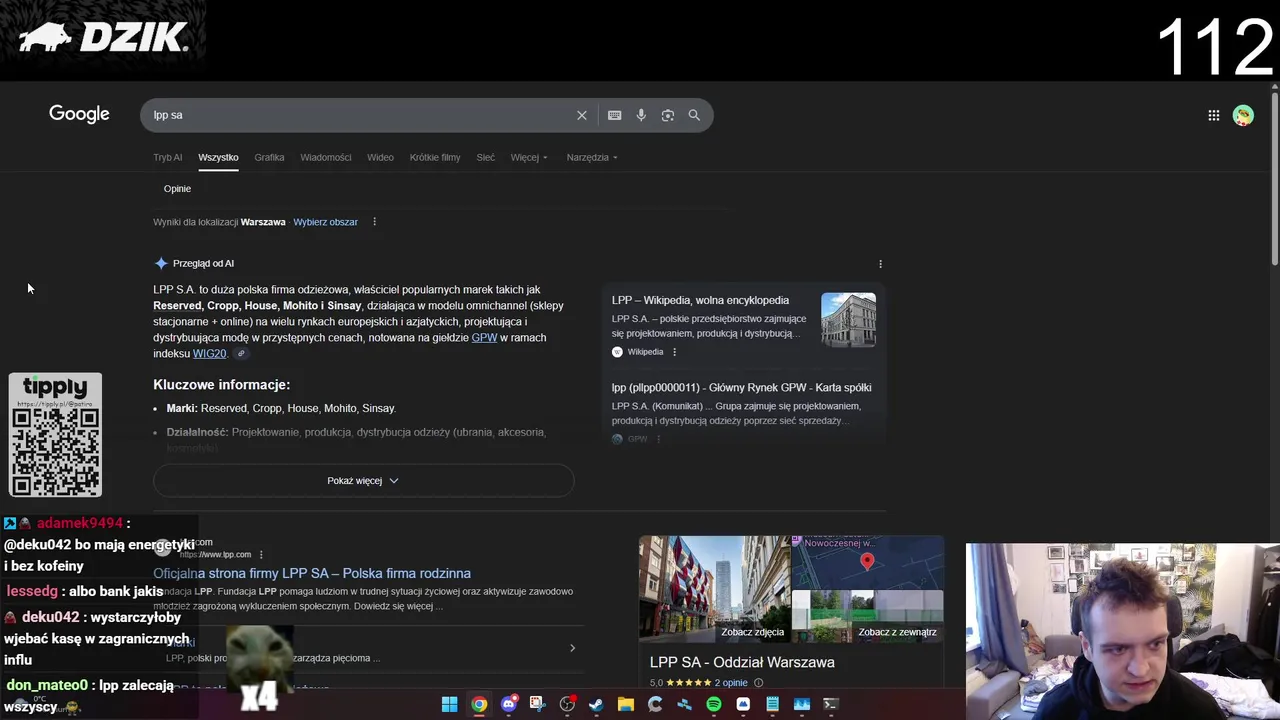Viewport: 1280px width, 720px height.
Task: Start voice search with the microphone icon
Action: click(641, 115)
